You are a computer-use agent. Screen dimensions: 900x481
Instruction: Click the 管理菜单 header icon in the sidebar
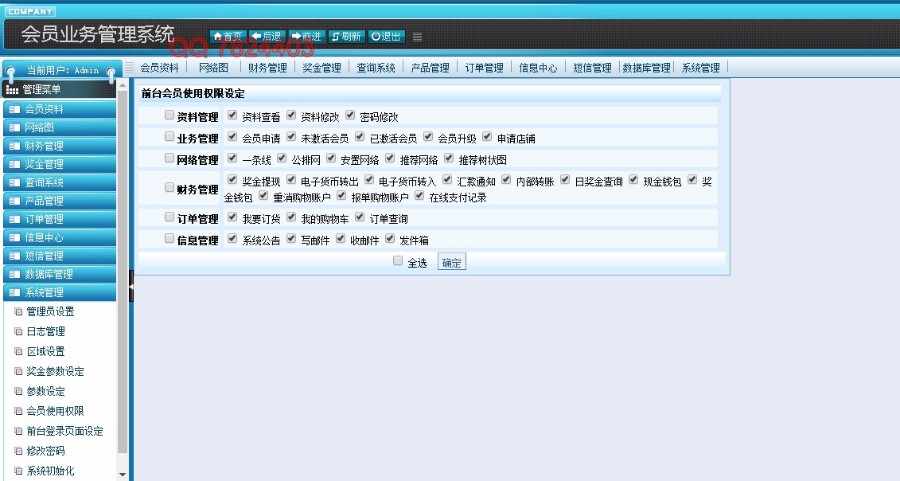pos(12,90)
